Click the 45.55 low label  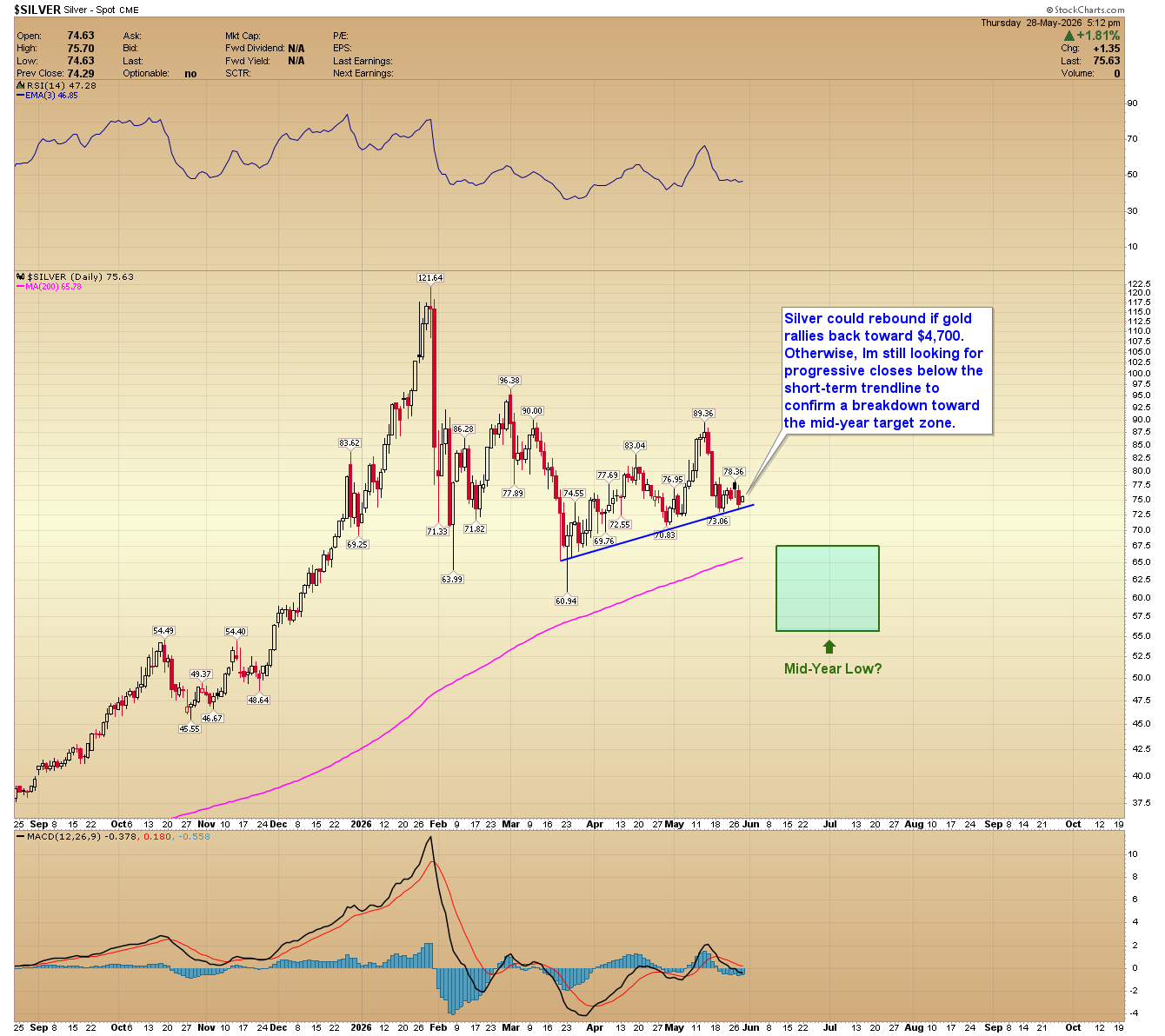coord(190,729)
